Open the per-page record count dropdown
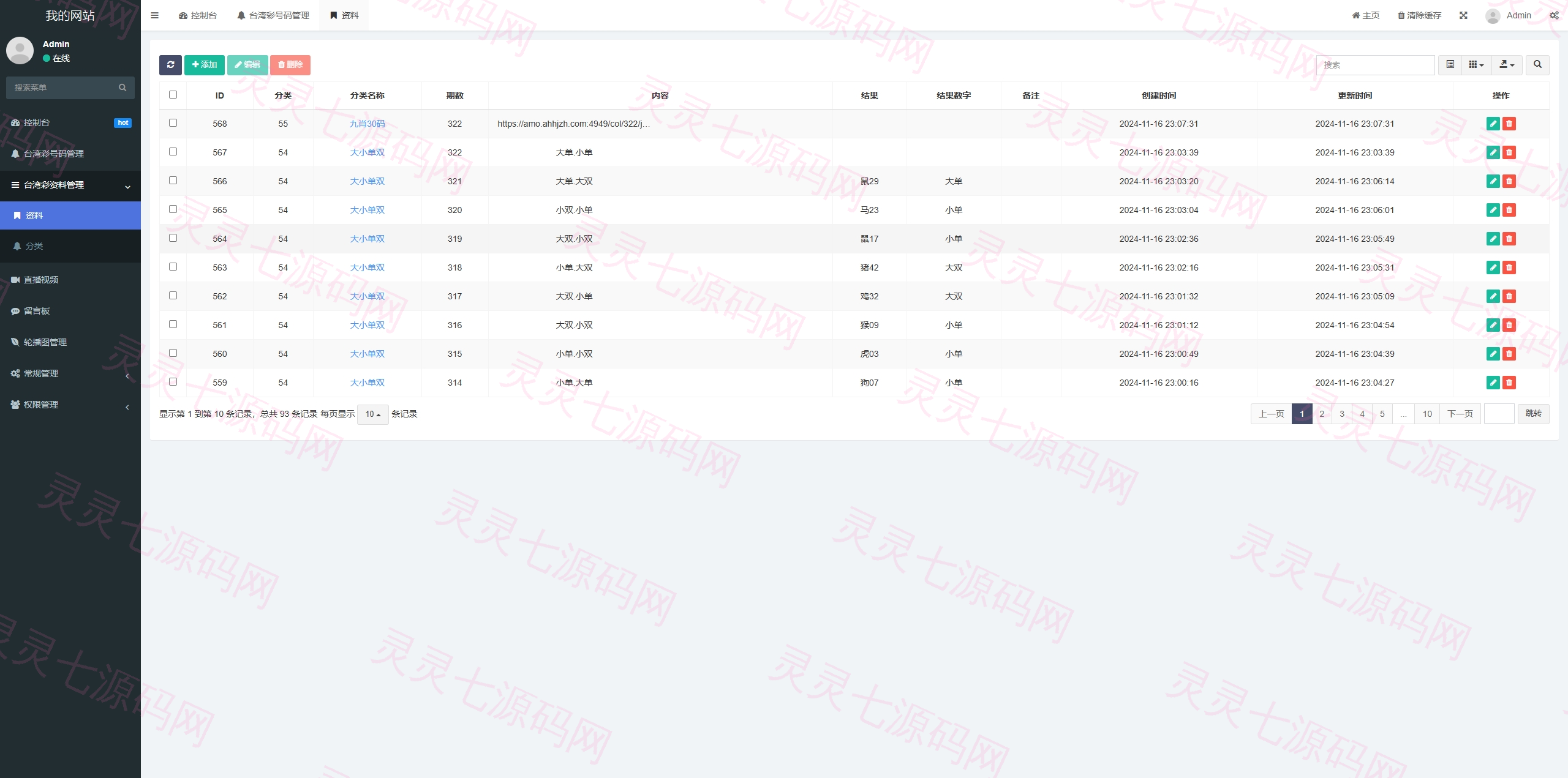This screenshot has height=778, width=1568. (x=372, y=414)
